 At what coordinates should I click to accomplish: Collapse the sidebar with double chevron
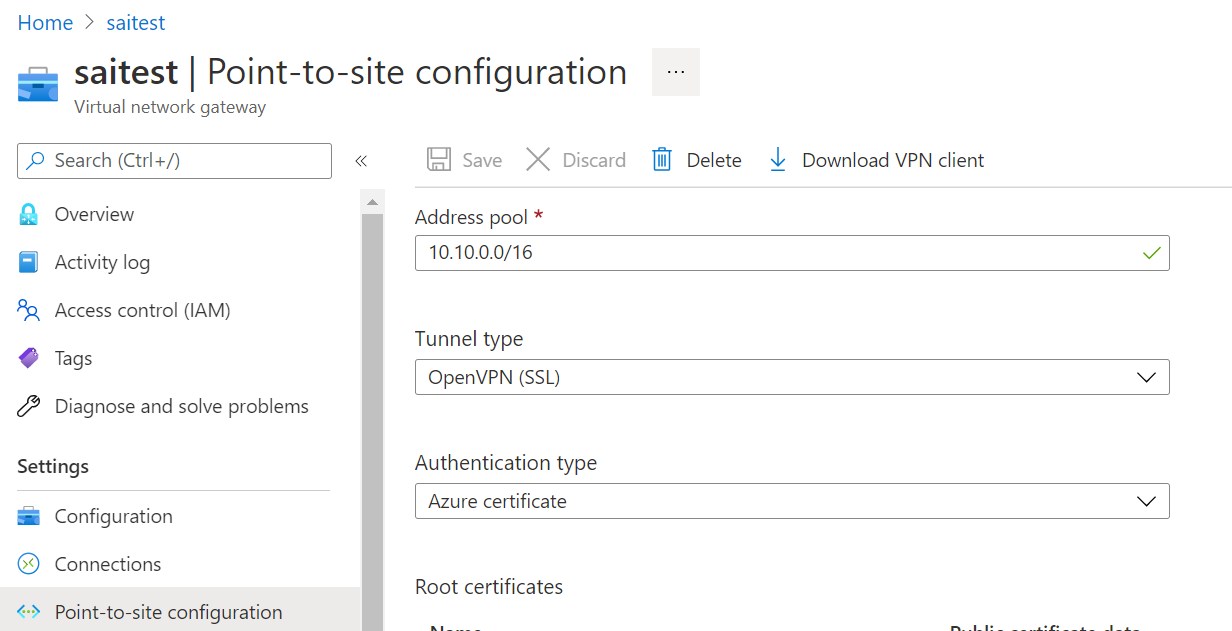(361, 161)
